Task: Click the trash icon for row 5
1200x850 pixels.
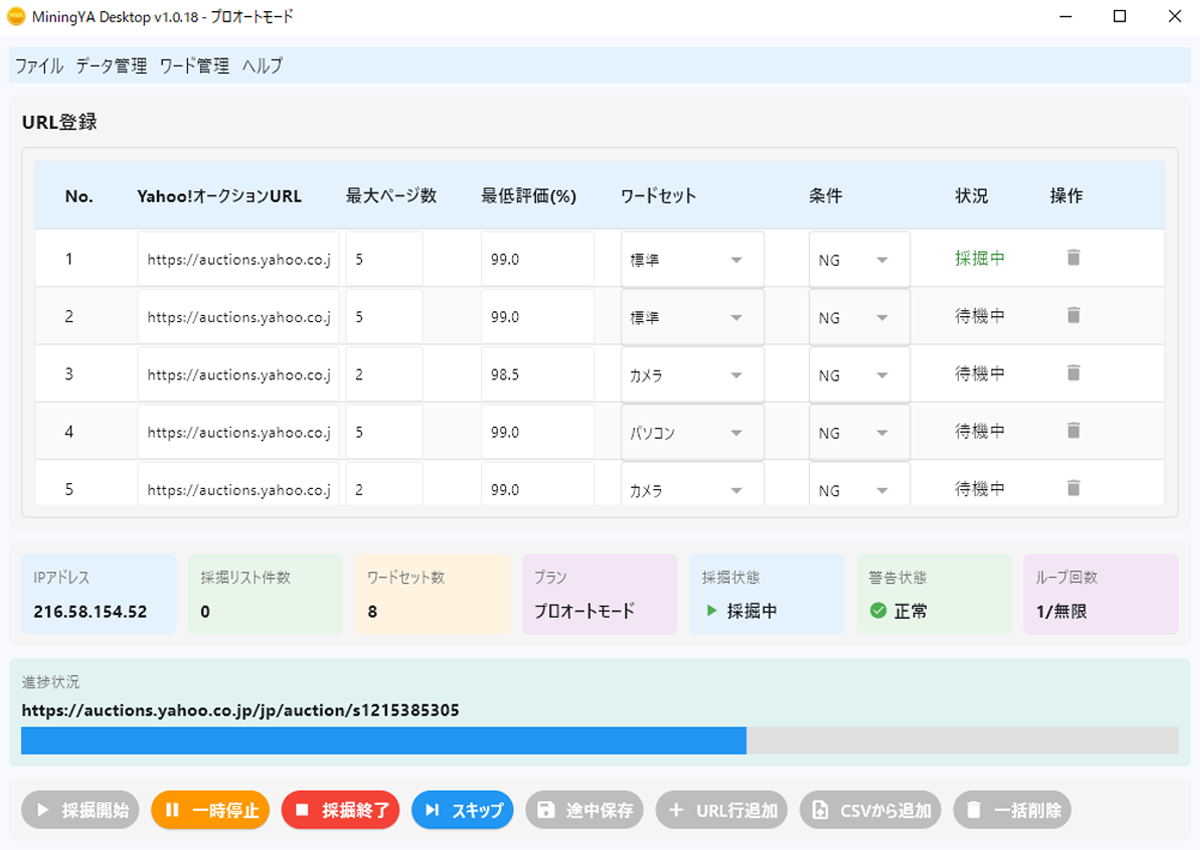Action: click(x=1073, y=488)
